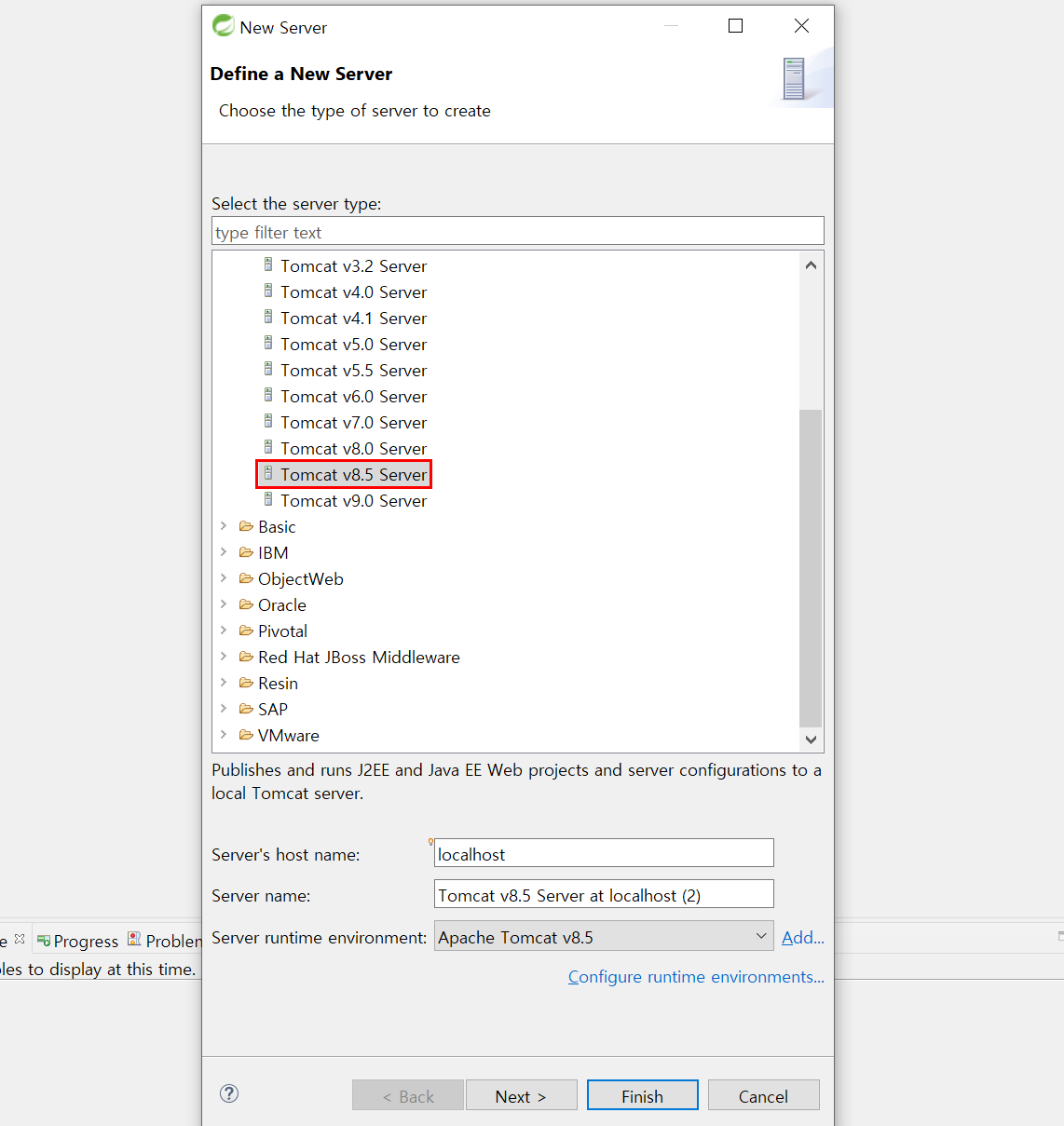Click the Tomcat v4.0 Server icon

point(268,292)
